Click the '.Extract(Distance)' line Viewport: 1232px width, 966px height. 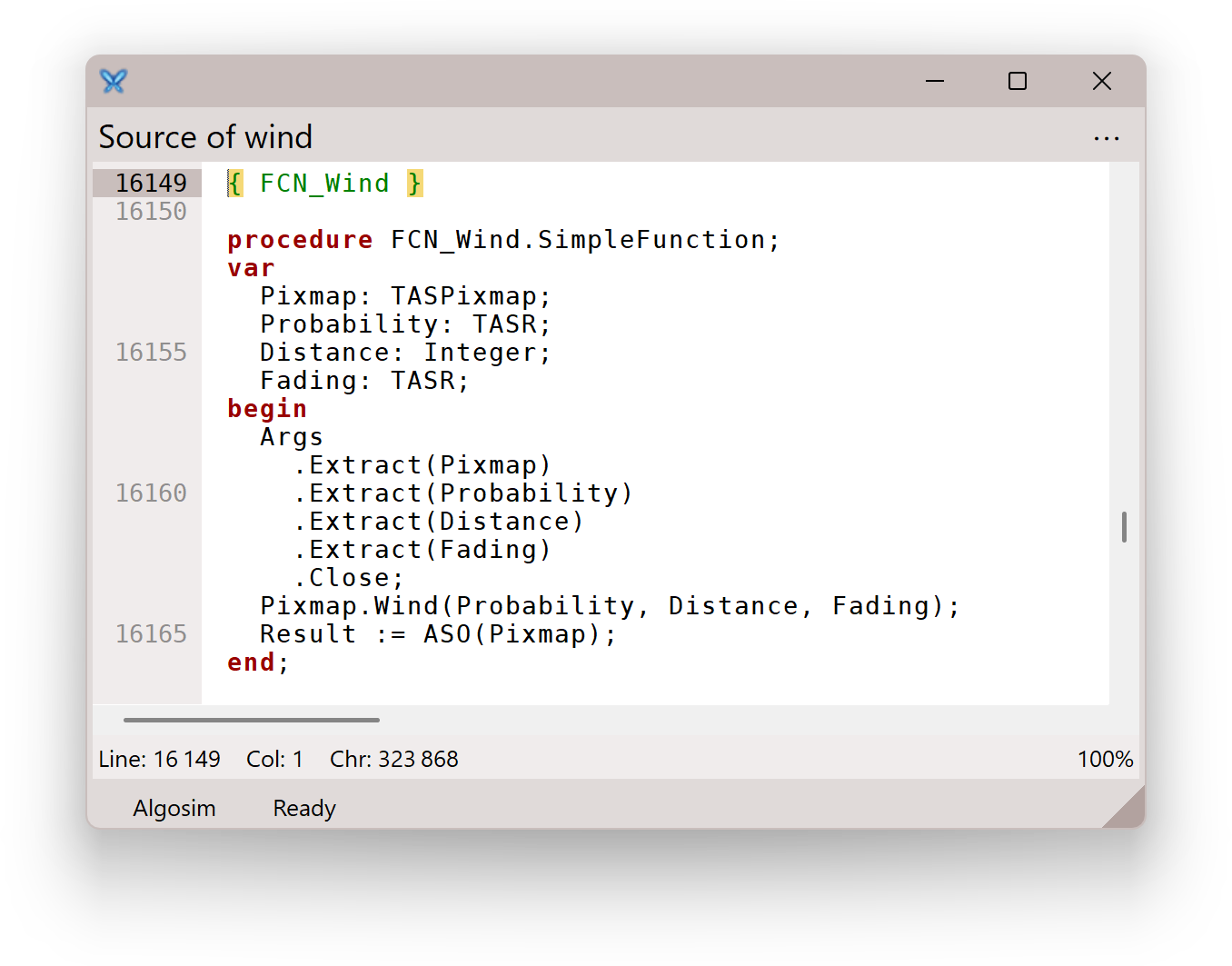438,522
